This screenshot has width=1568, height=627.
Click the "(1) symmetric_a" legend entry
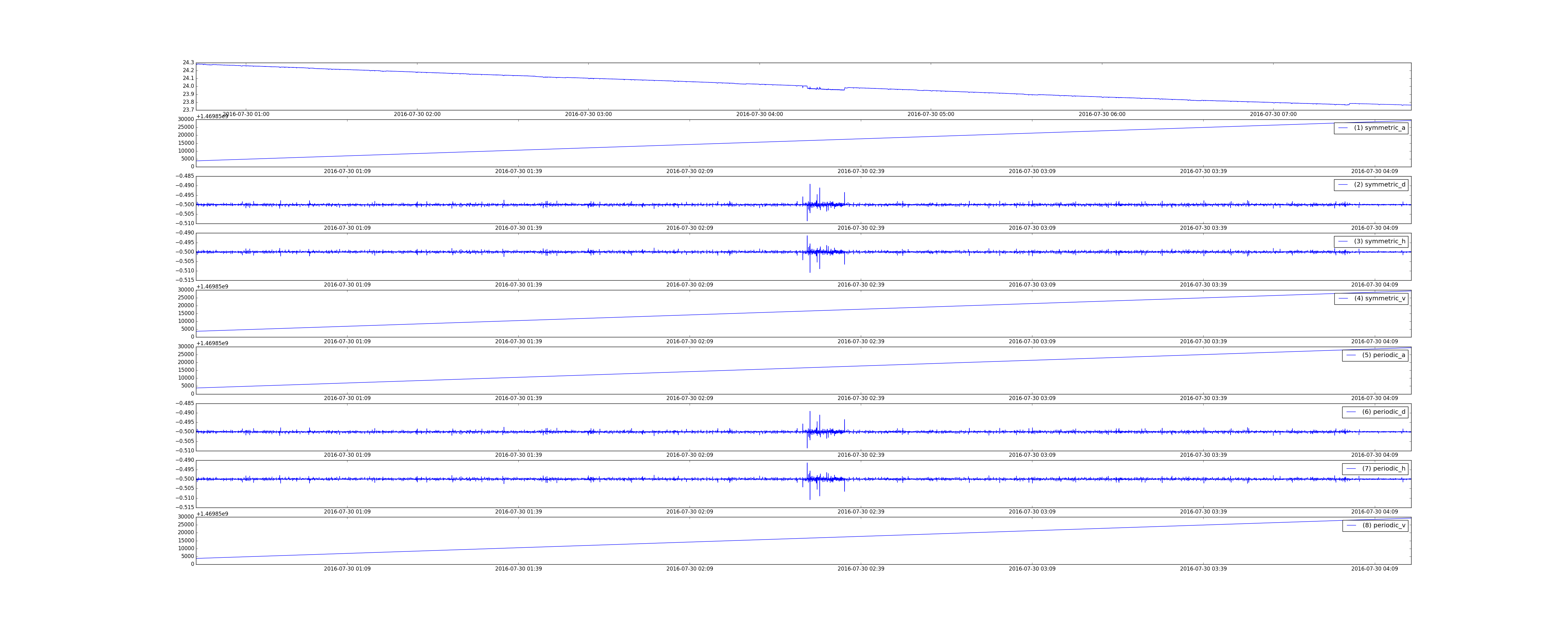1371,128
